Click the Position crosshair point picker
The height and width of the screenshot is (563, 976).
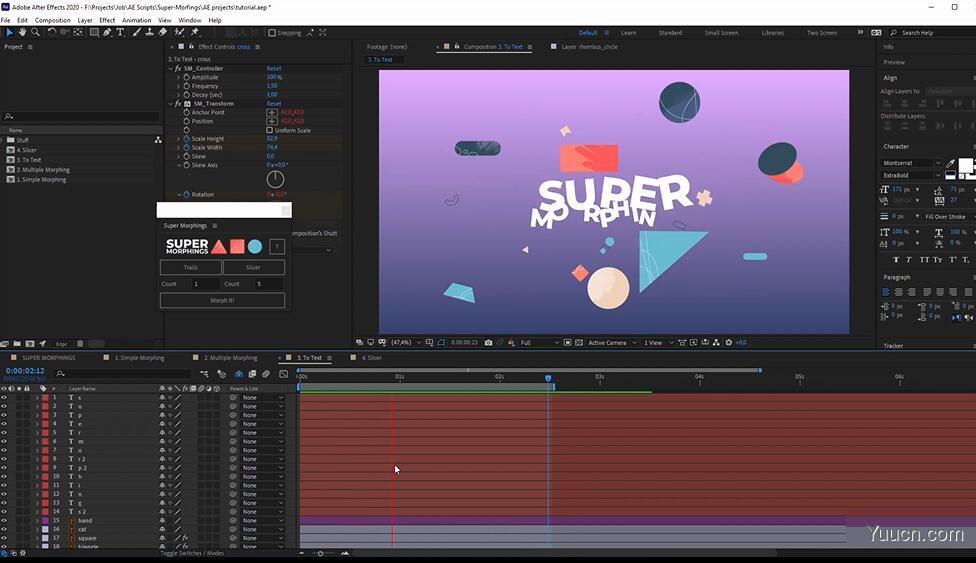272,121
